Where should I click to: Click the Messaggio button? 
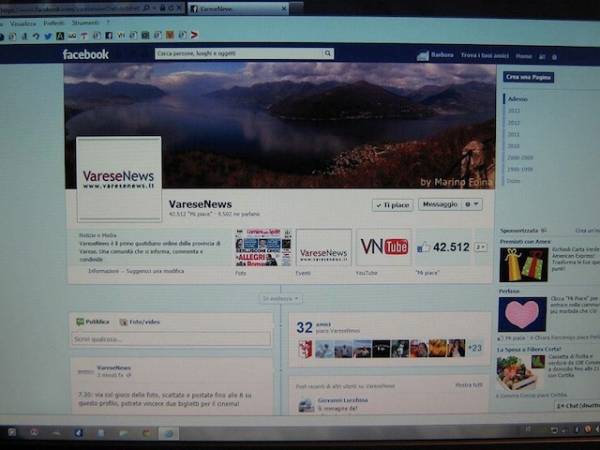(440, 204)
